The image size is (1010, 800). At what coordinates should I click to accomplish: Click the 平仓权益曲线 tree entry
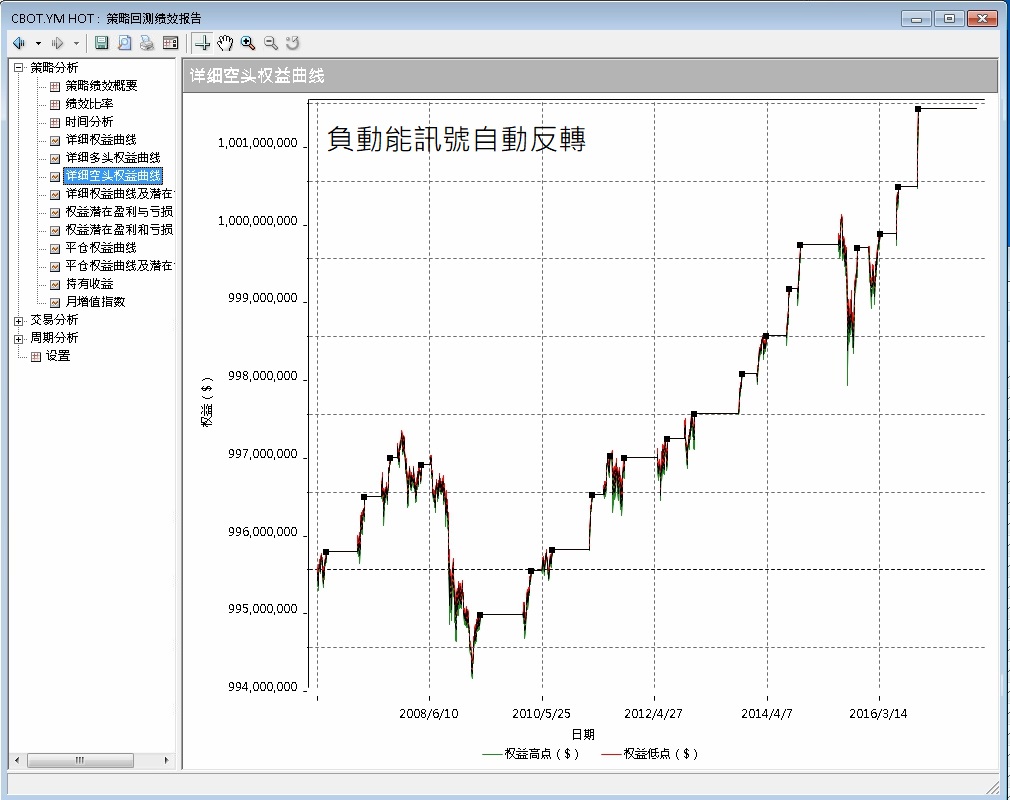coord(100,248)
